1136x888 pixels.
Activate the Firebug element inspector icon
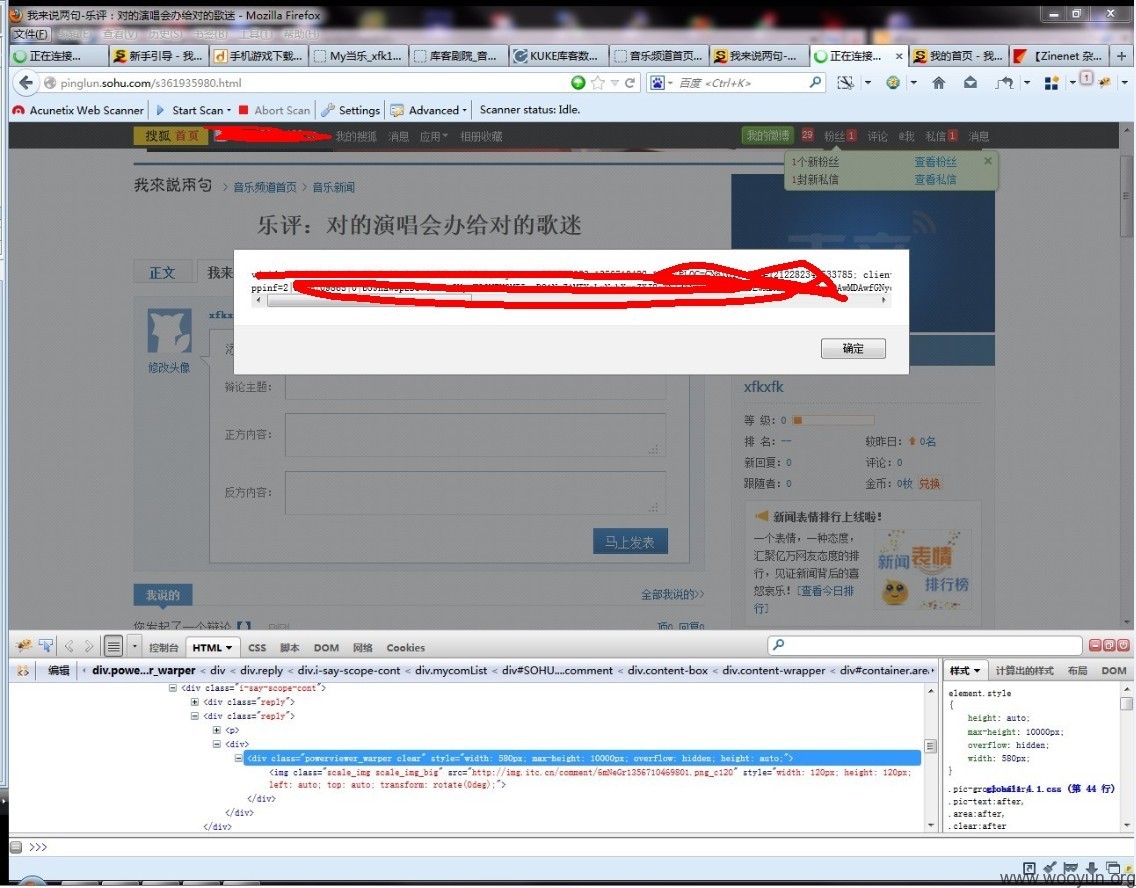click(46, 645)
